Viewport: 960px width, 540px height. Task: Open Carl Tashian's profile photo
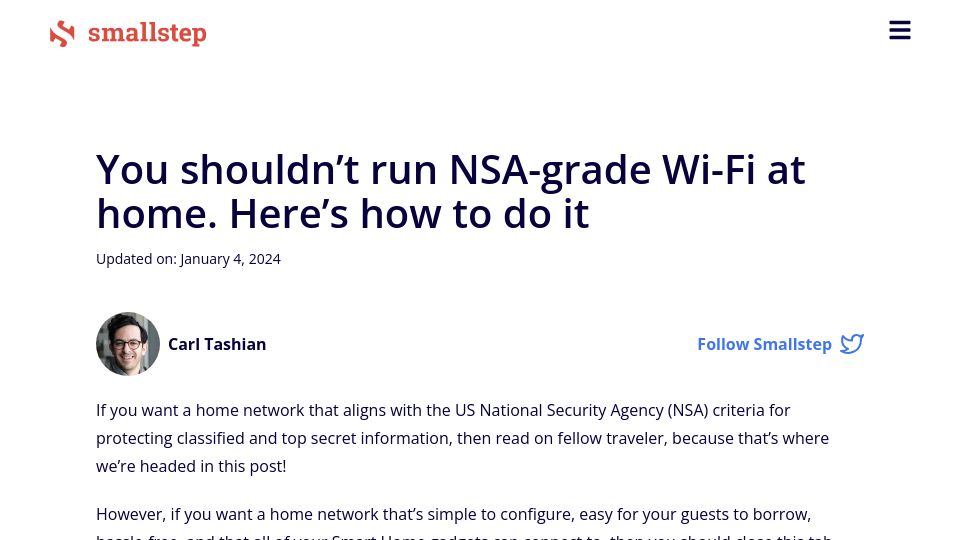pyautogui.click(x=128, y=344)
